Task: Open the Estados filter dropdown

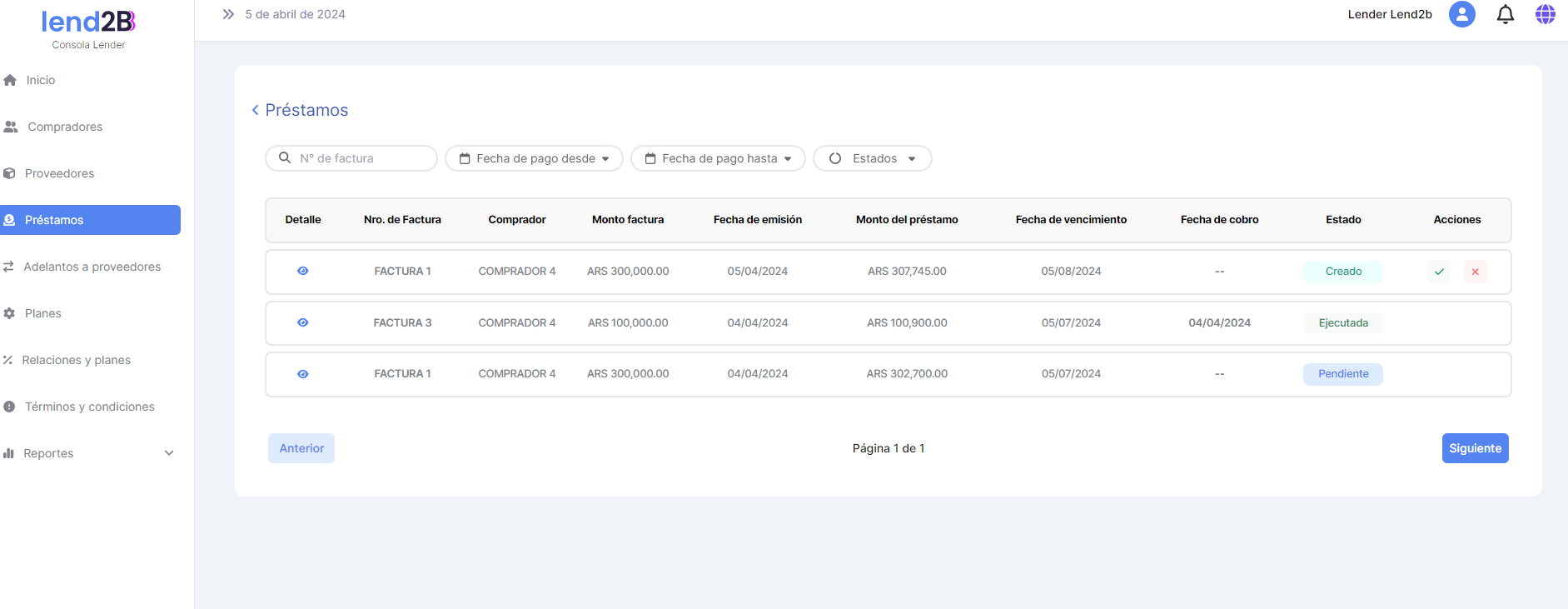Action: coord(872,158)
